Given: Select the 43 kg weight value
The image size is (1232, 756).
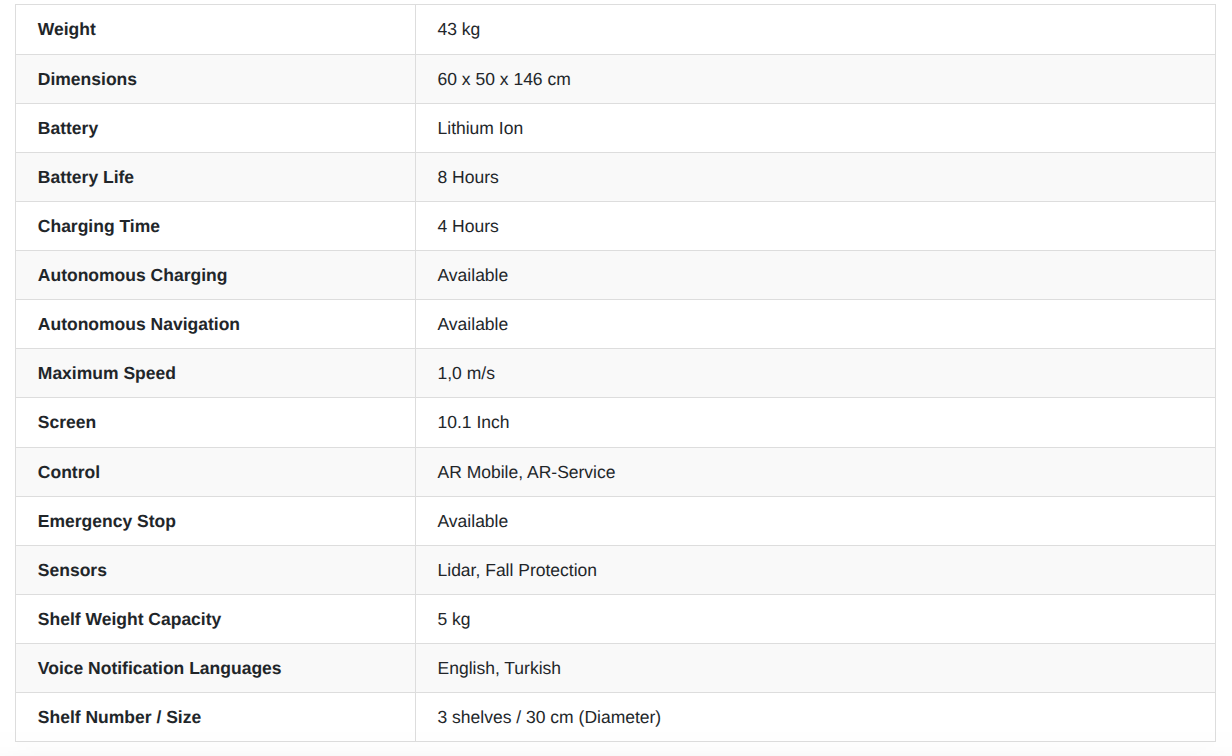Looking at the screenshot, I should tap(459, 30).
